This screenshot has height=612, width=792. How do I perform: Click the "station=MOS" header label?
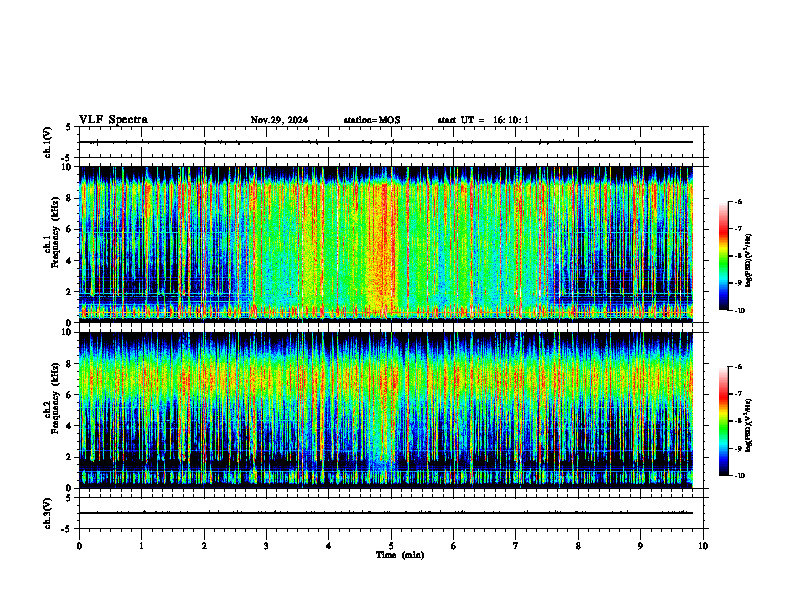pyautogui.click(x=372, y=120)
